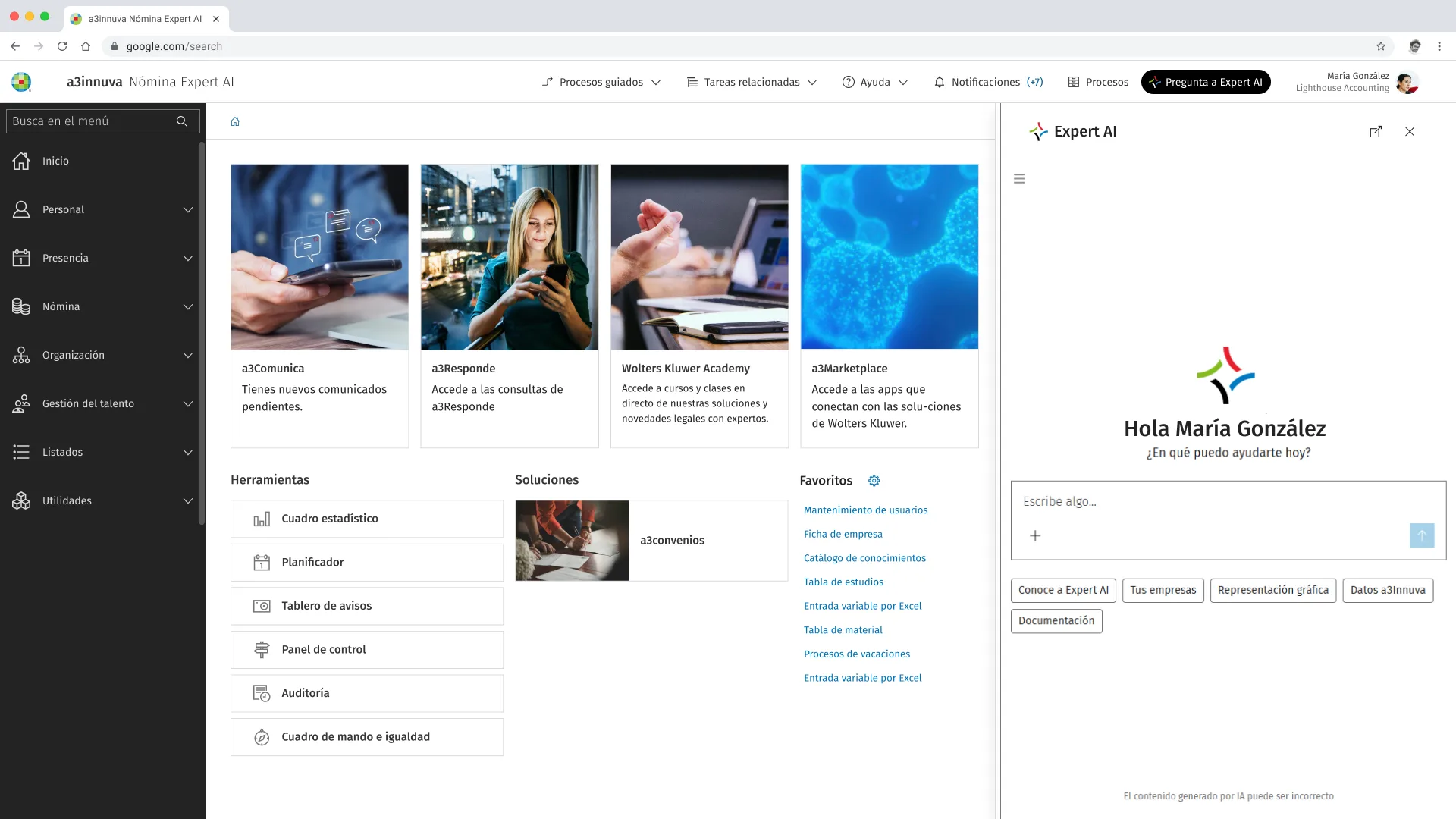Click the Representación gráfica chip
This screenshot has height=819, width=1456.
pos(1272,590)
